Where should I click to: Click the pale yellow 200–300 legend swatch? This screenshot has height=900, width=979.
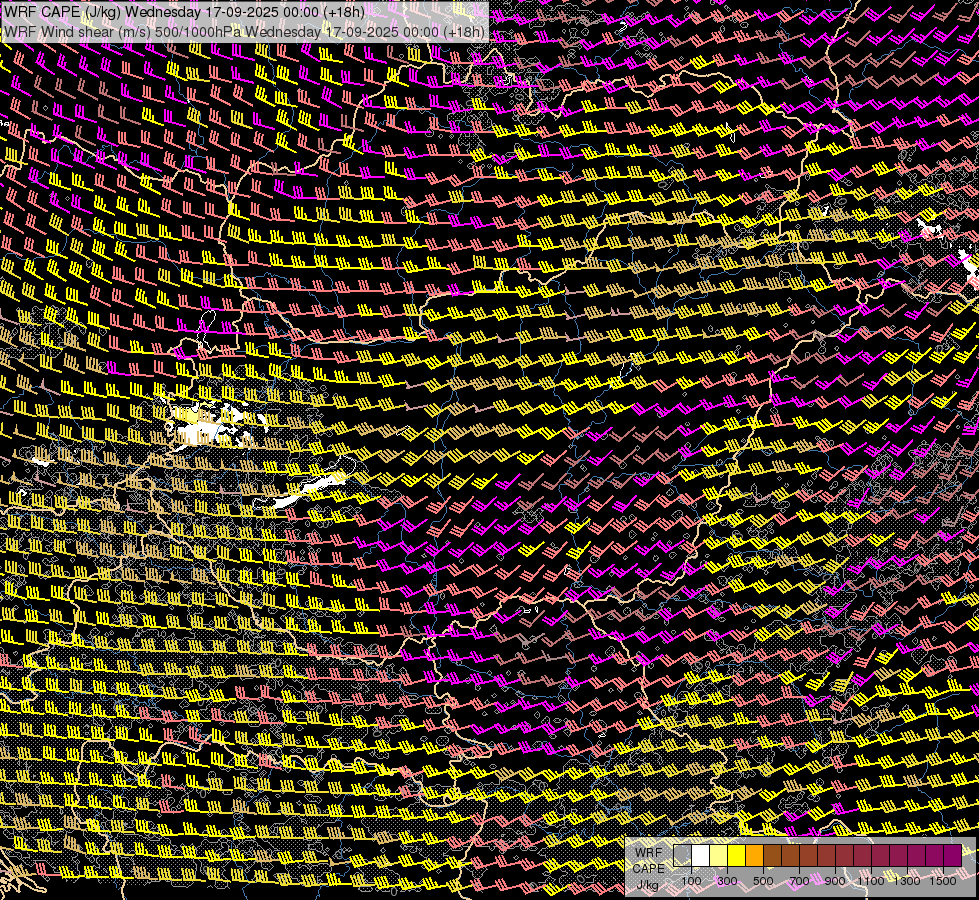tap(719, 855)
